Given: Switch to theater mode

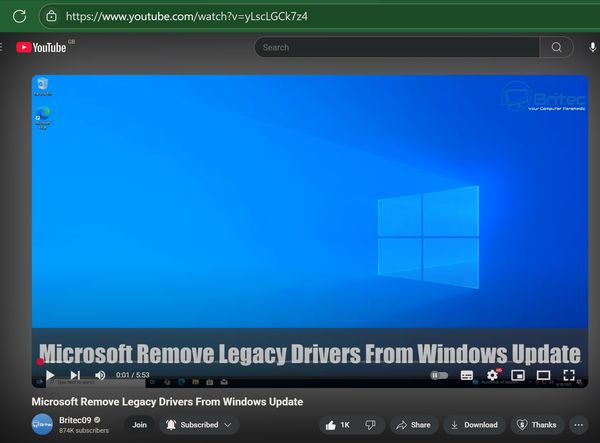Looking at the screenshot, I should point(544,375).
